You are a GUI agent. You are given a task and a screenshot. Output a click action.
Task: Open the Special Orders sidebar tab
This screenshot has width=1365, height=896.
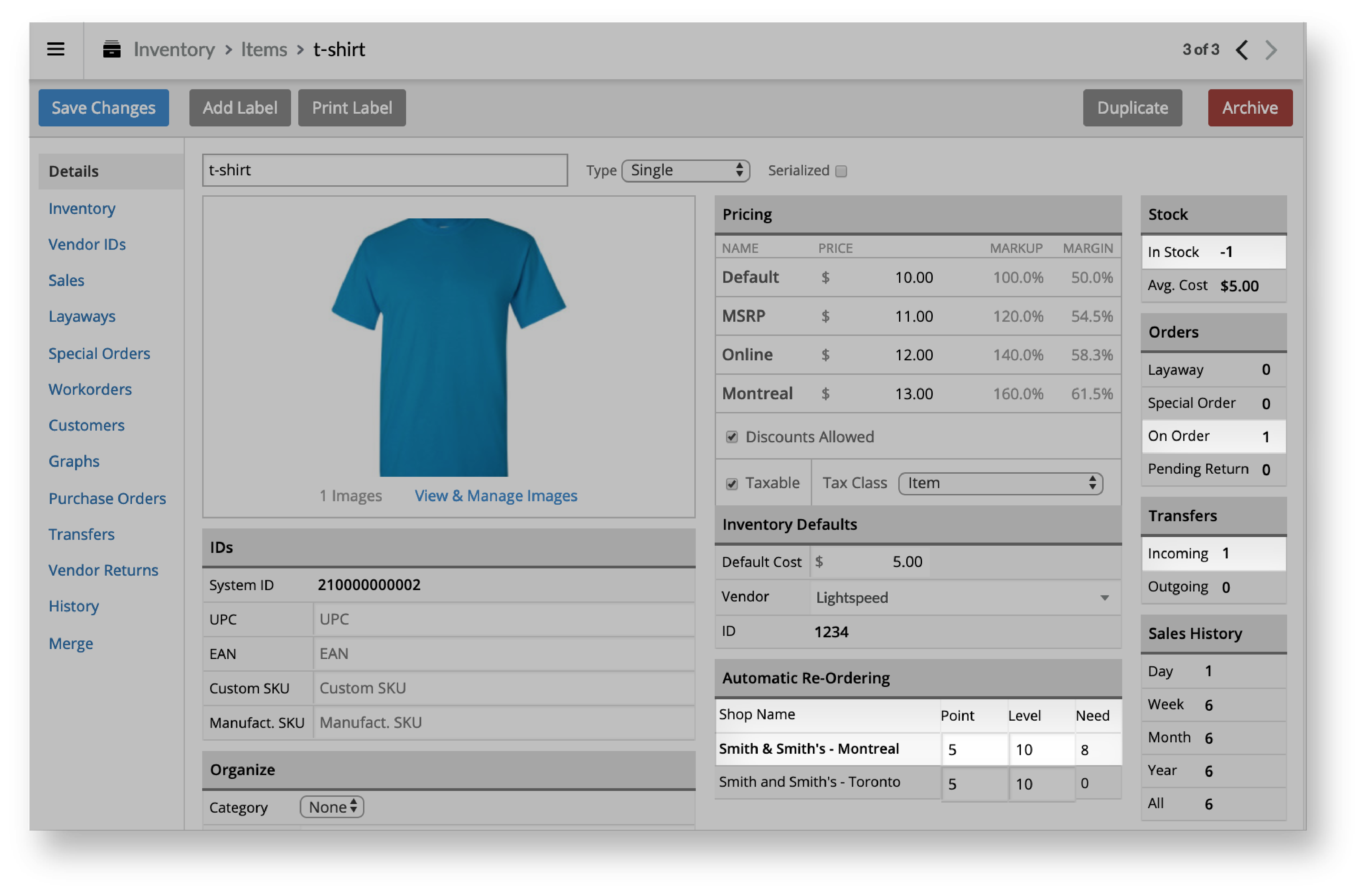[x=99, y=353]
